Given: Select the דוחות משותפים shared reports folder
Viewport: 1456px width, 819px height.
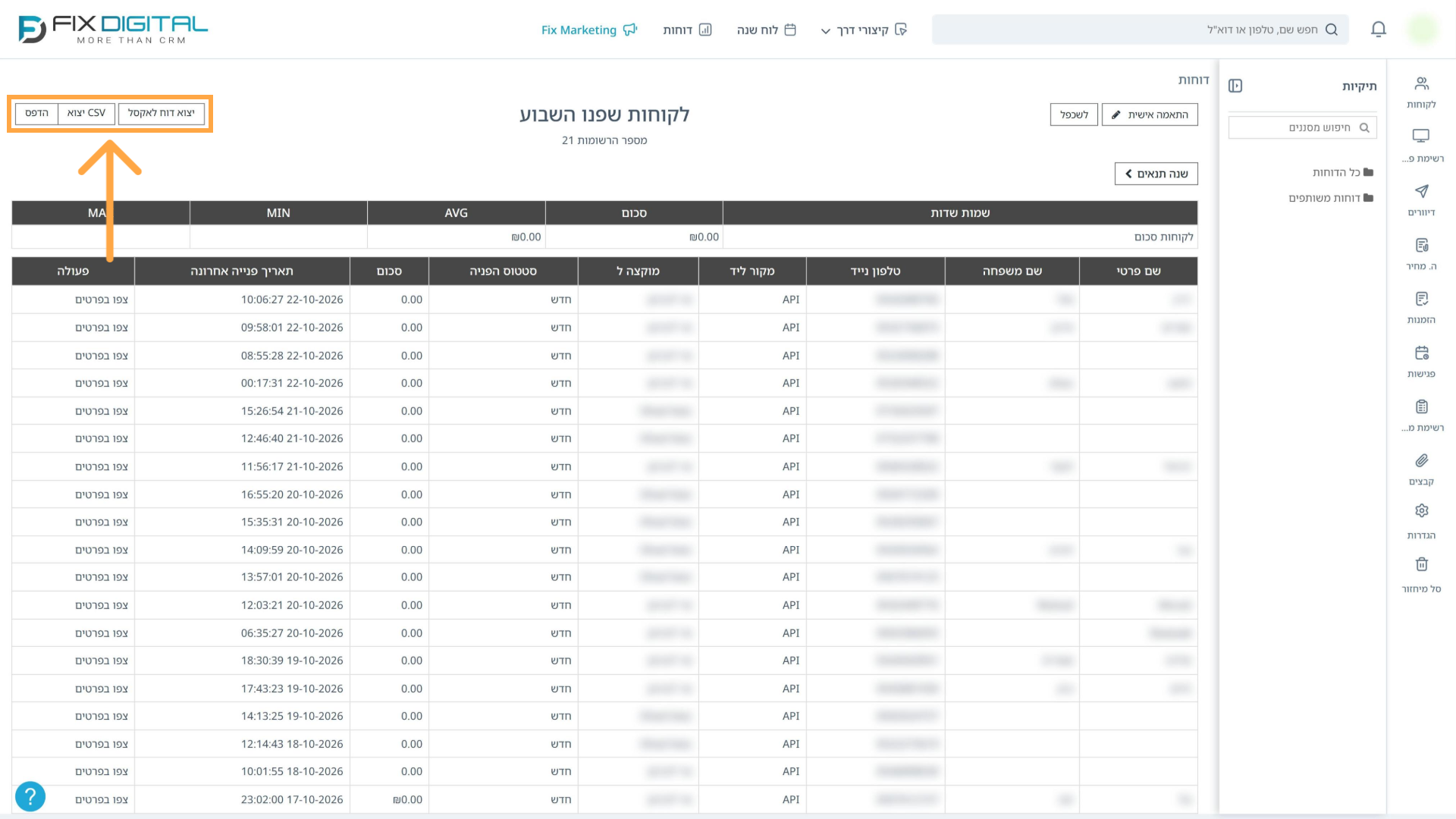Looking at the screenshot, I should pyautogui.click(x=1331, y=198).
